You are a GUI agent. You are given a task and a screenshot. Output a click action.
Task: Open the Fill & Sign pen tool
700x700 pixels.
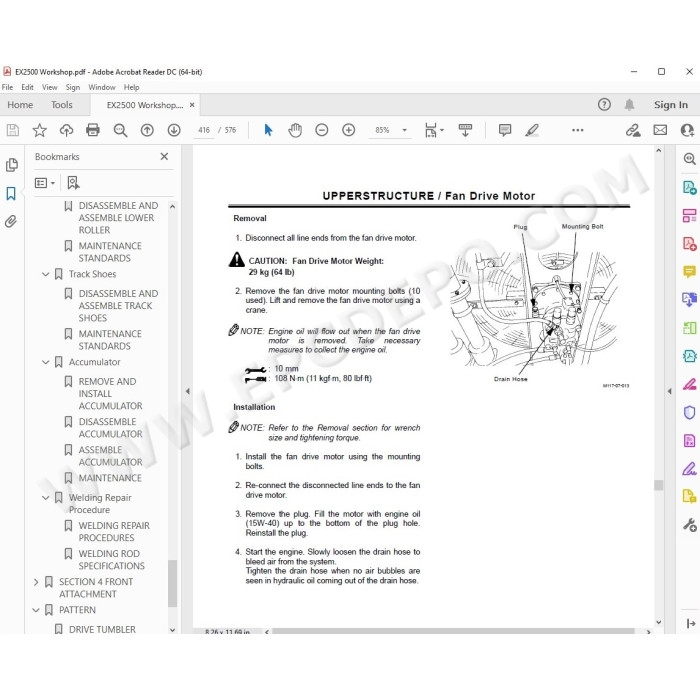pos(689,469)
